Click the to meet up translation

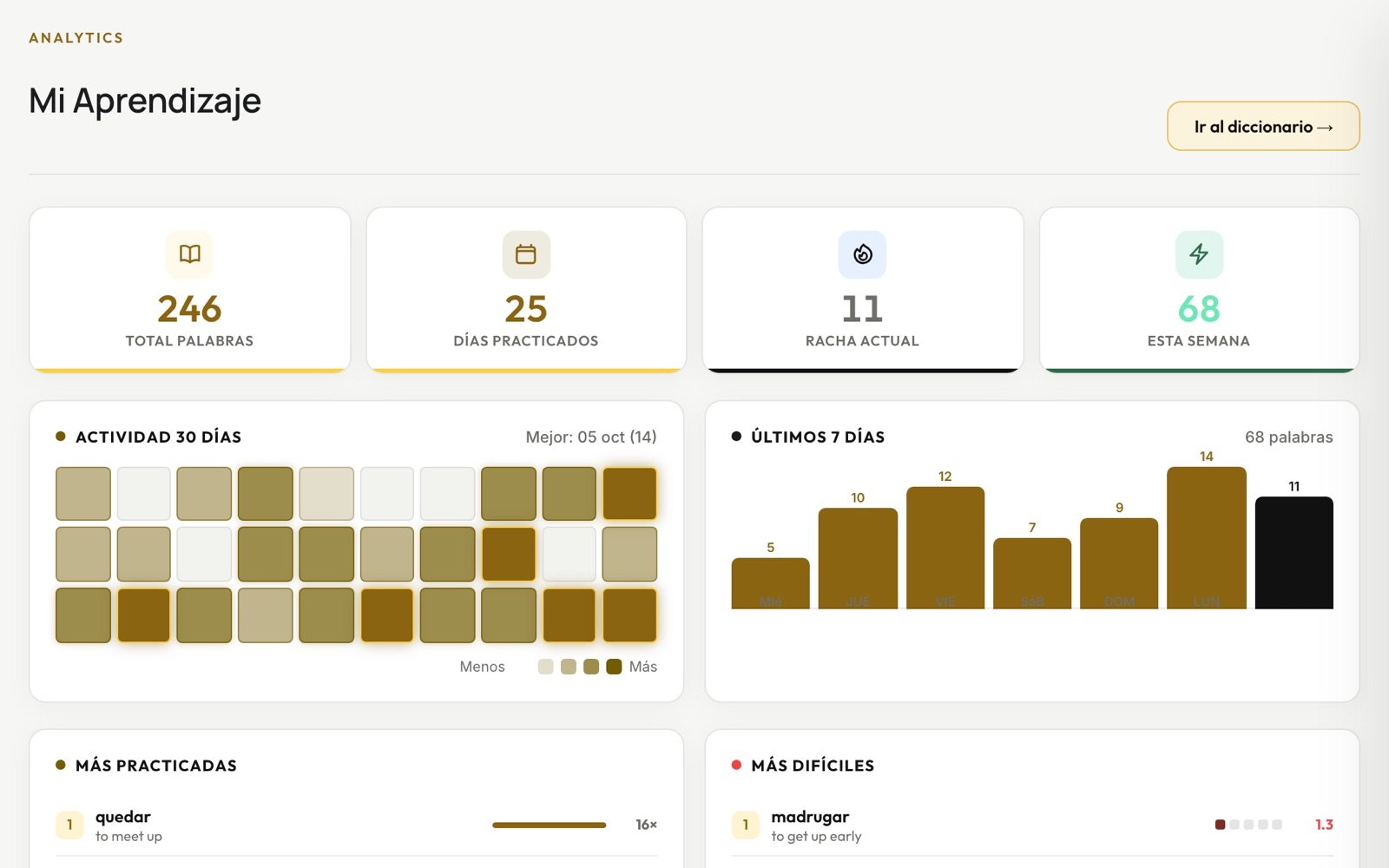point(128,837)
